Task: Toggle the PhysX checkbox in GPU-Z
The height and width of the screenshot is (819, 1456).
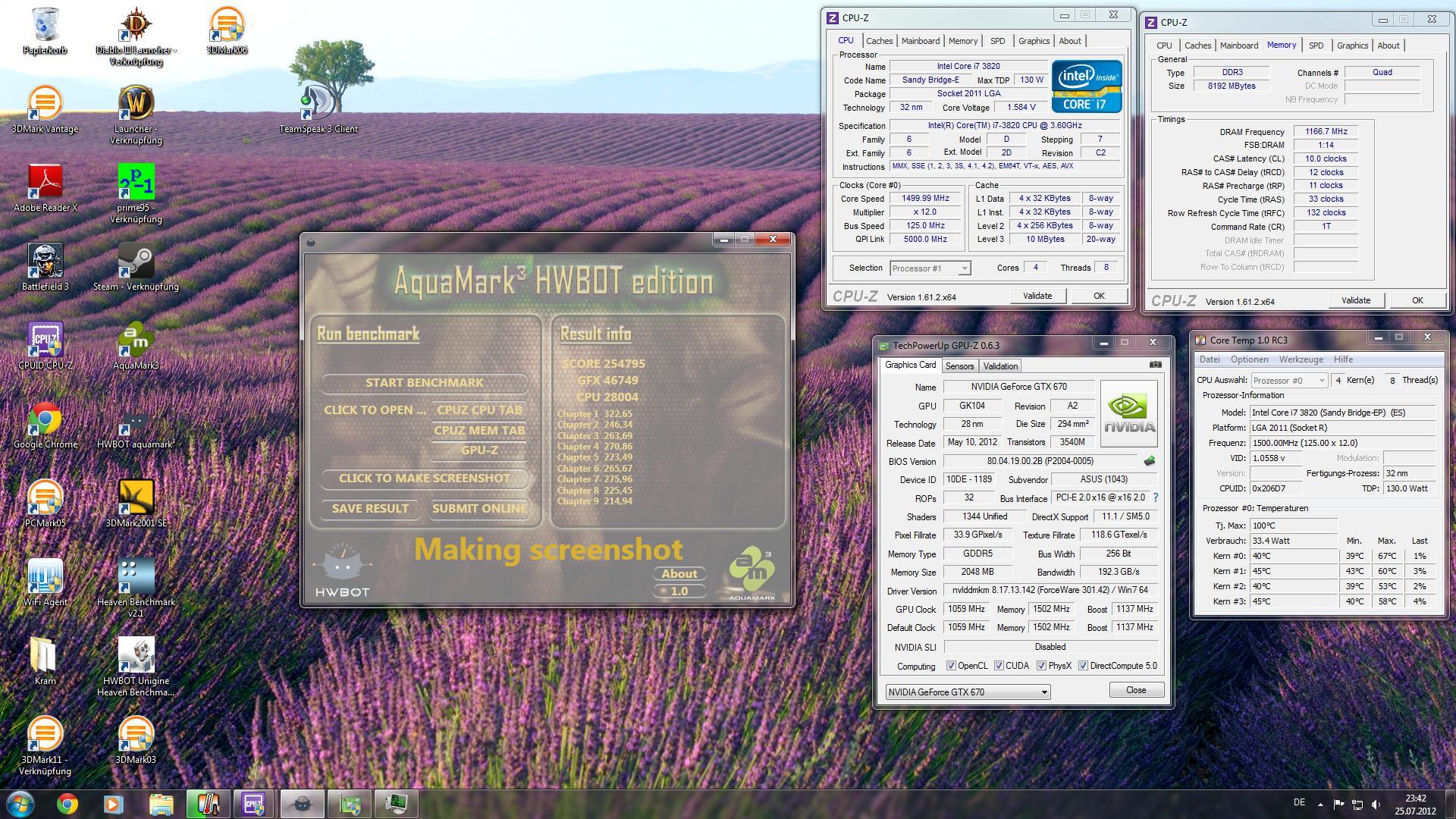Action: point(1041,666)
